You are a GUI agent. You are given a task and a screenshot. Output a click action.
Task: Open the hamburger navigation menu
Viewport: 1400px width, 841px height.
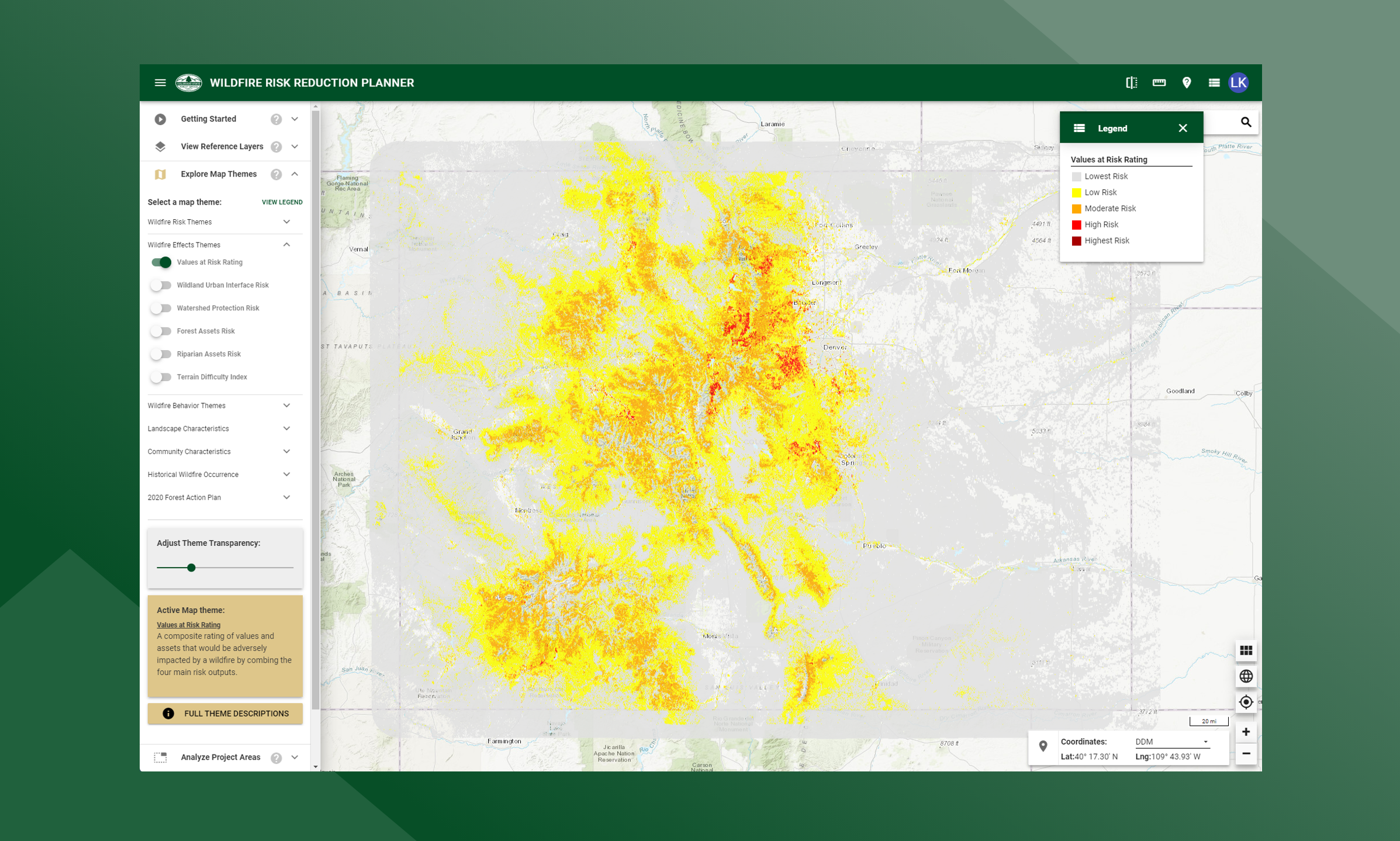(x=160, y=83)
